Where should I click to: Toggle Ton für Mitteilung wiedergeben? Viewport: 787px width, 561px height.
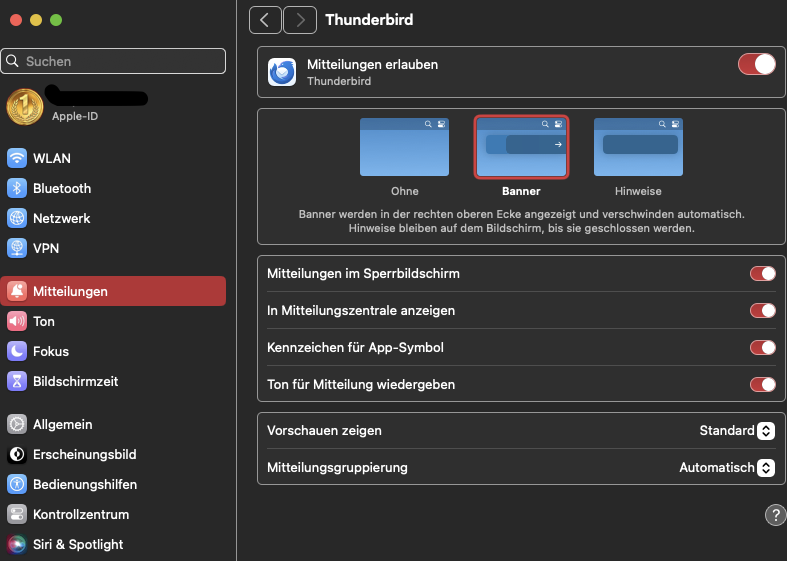click(x=762, y=384)
